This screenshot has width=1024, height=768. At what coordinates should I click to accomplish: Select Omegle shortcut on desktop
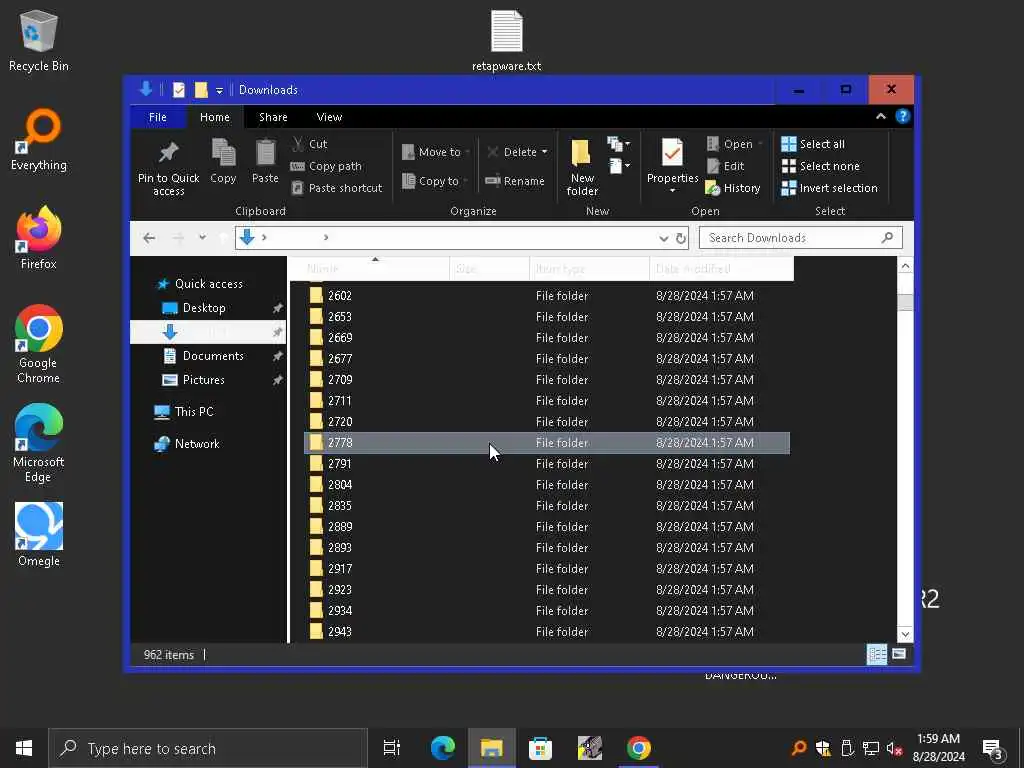click(39, 535)
